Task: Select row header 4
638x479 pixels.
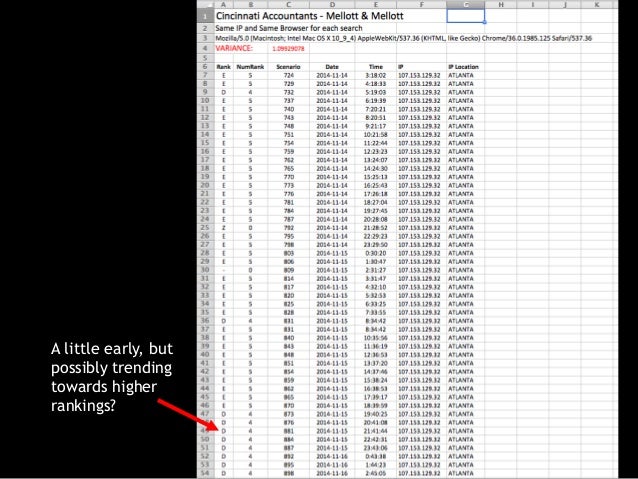Action: 205,48
